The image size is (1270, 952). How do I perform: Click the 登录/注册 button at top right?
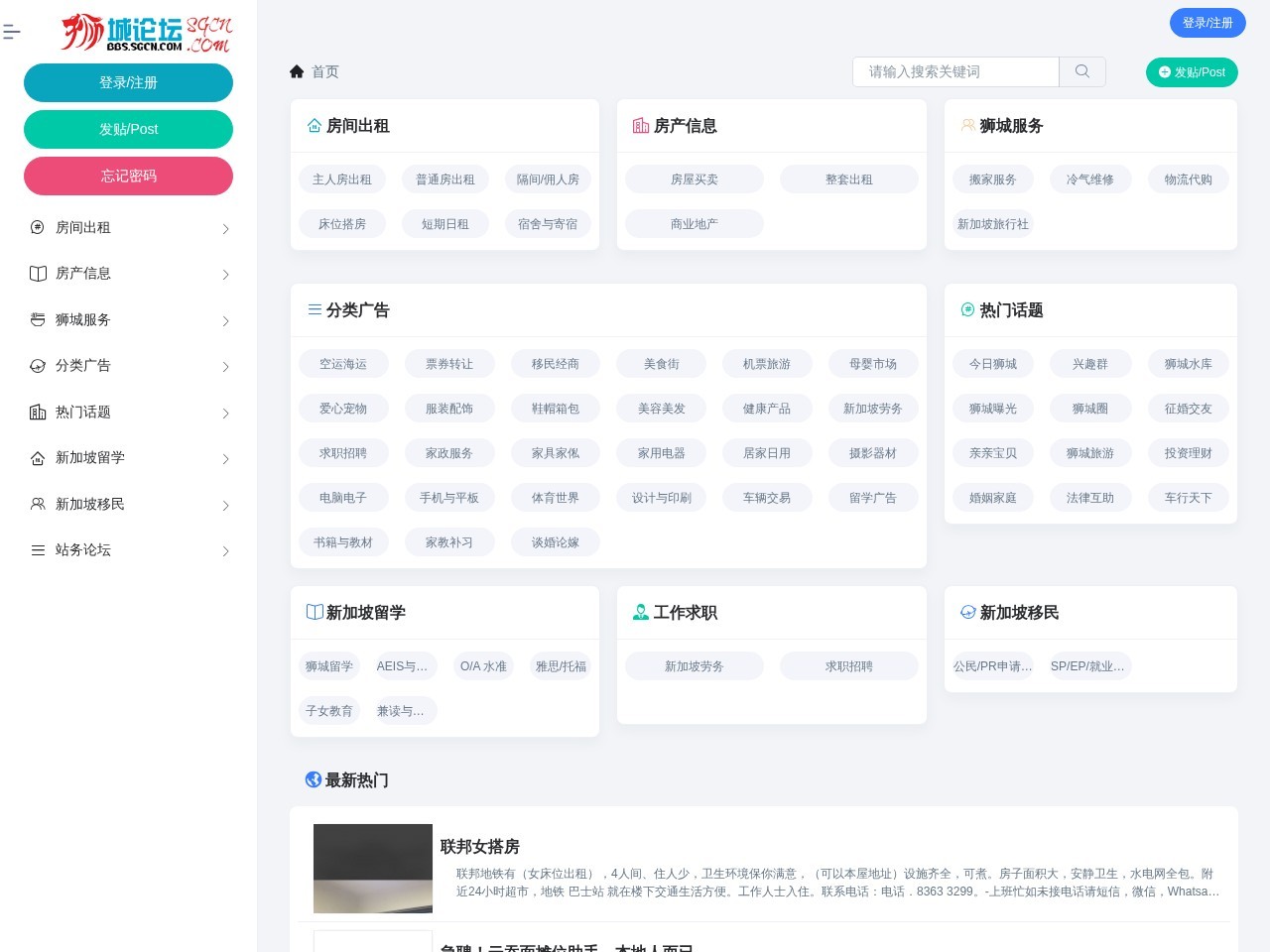[x=1207, y=22]
